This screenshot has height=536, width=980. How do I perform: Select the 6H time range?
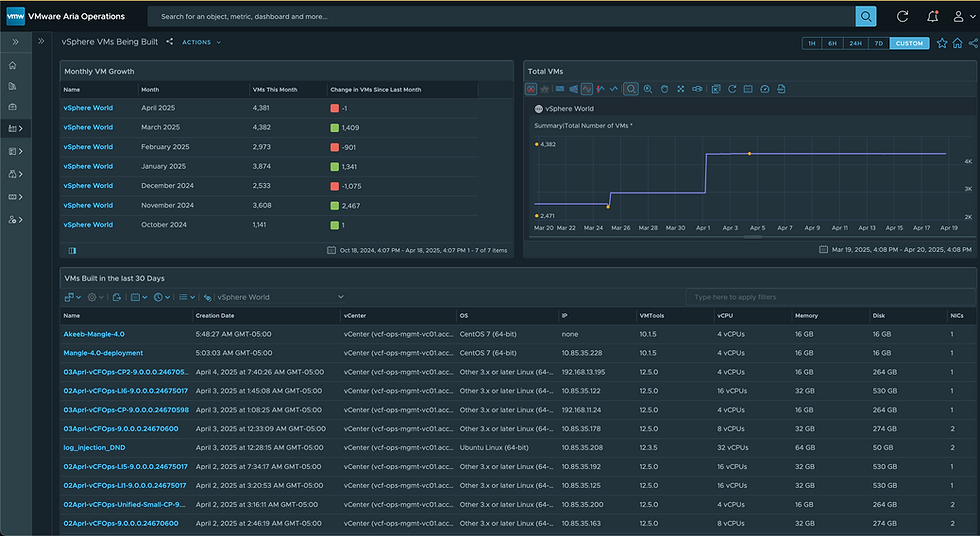coord(832,43)
